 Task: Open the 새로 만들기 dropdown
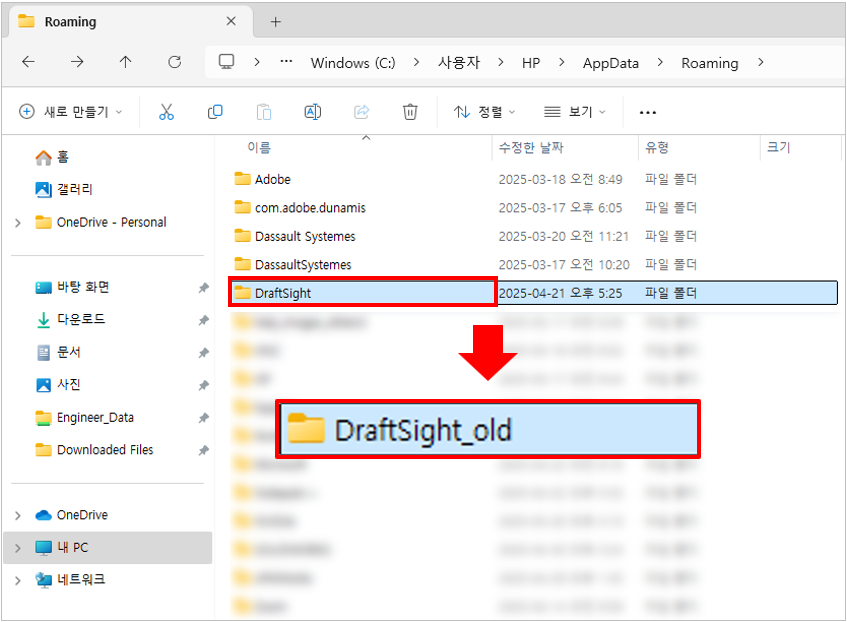[70, 112]
